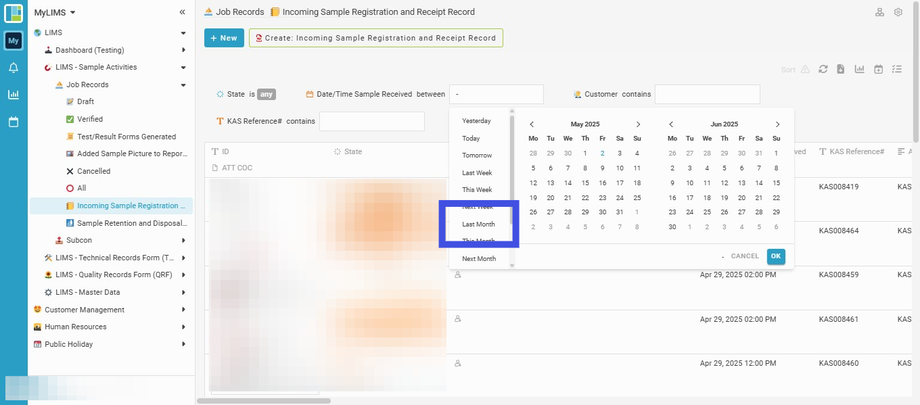Expand LIMS - Quality Records Form arrow
The width and height of the screenshot is (920, 405).
183,275
